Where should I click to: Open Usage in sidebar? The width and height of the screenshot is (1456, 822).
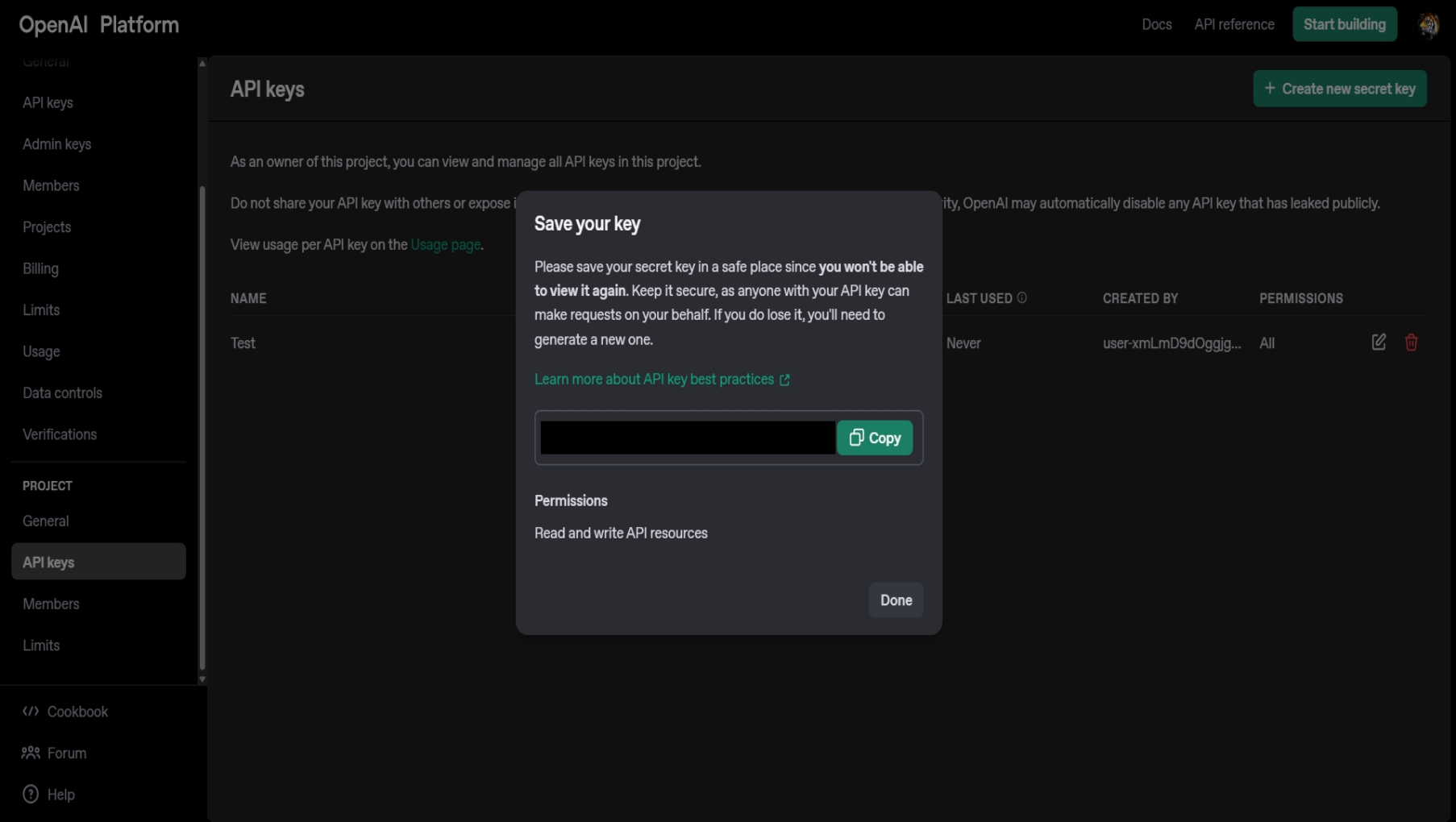[41, 351]
